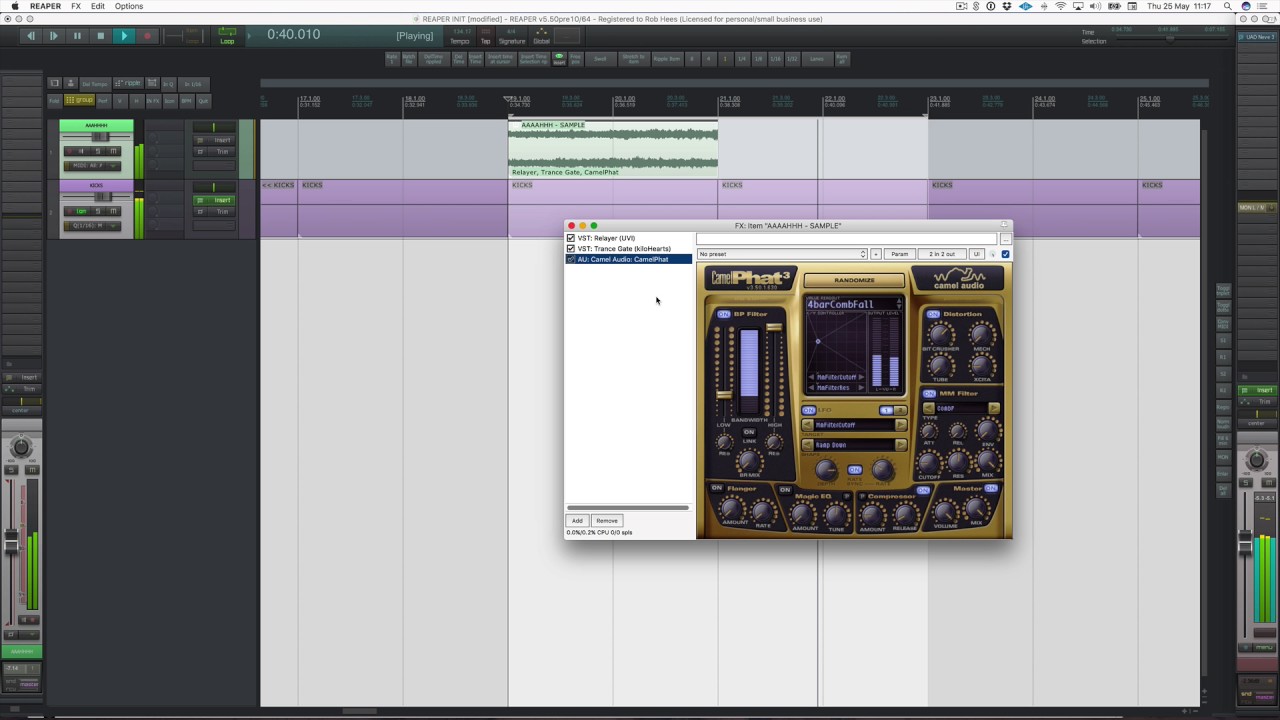Click the Trim button on AAAHHHH track
Image resolution: width=1280 pixels, height=720 pixels.
coord(214,152)
